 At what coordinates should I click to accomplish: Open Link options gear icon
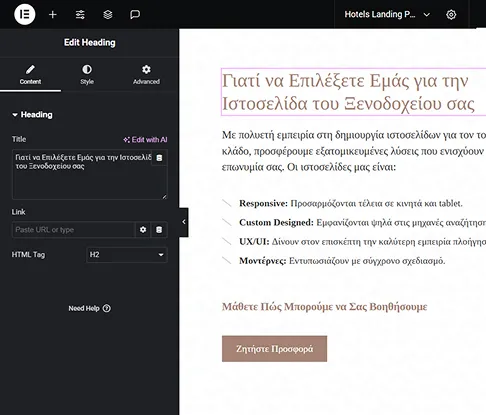pyautogui.click(x=143, y=230)
